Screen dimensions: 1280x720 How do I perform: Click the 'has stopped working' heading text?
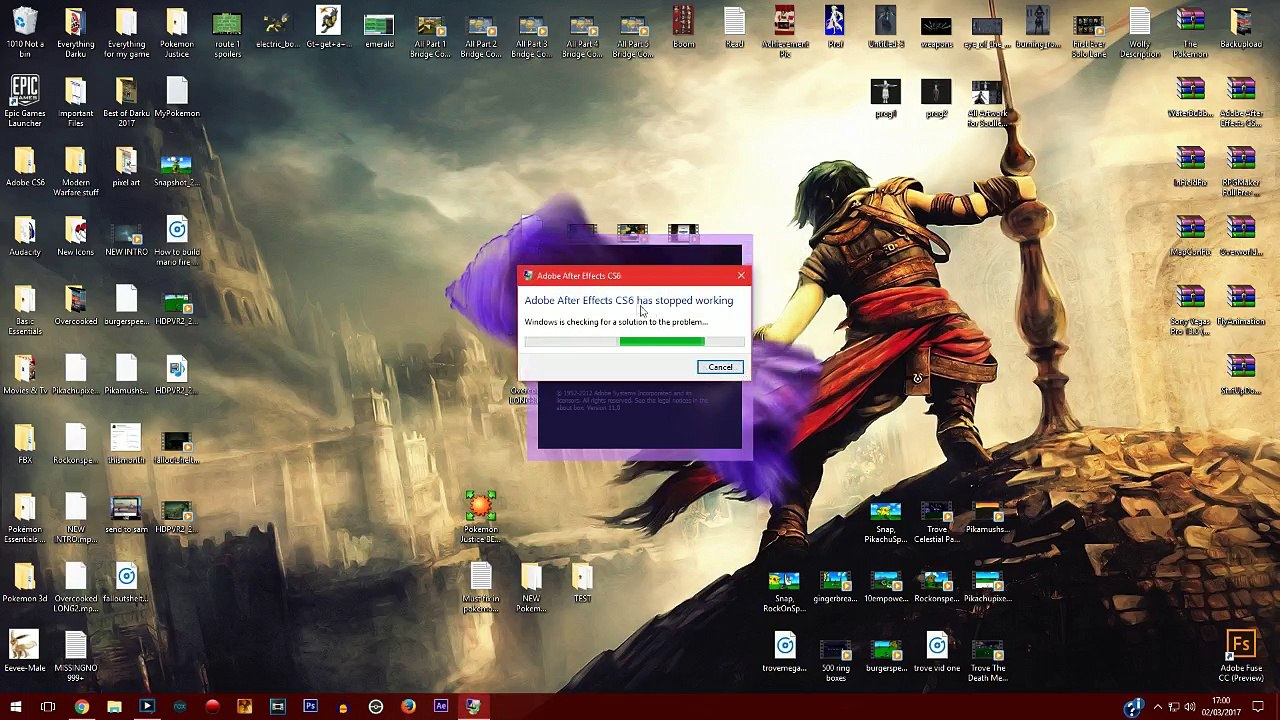coord(685,300)
